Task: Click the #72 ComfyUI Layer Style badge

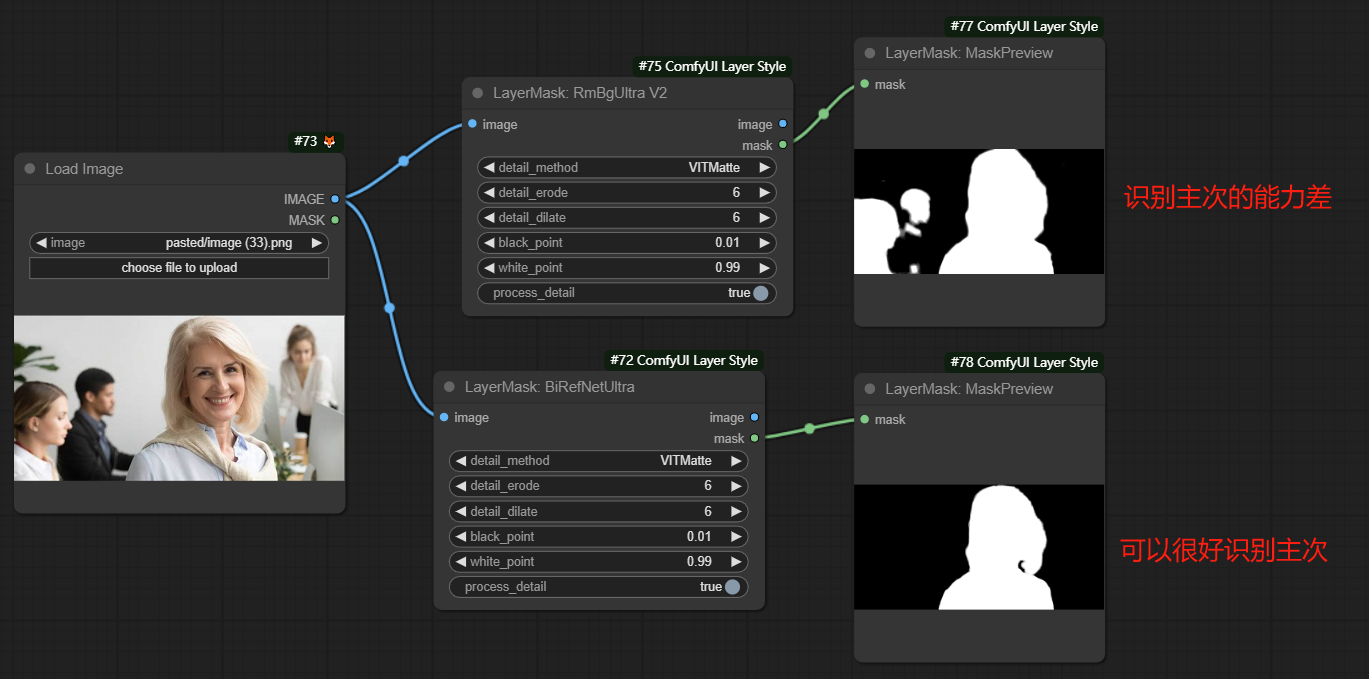Action: pos(683,360)
